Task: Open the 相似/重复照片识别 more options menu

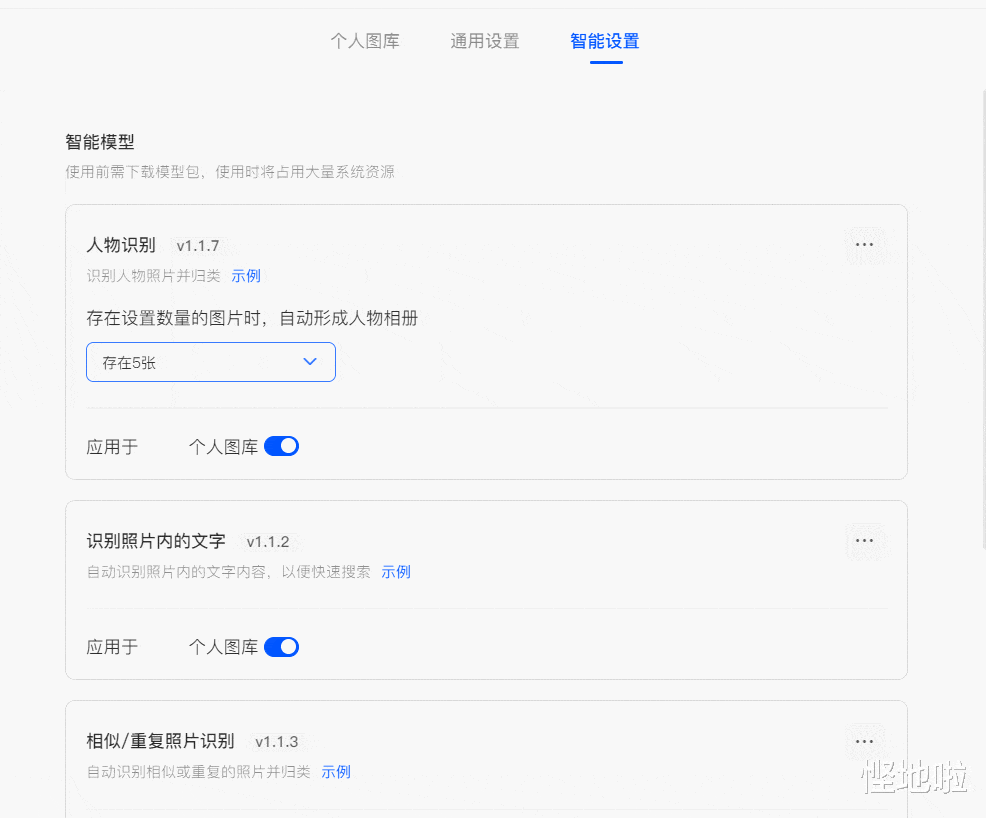Action: coord(865,741)
